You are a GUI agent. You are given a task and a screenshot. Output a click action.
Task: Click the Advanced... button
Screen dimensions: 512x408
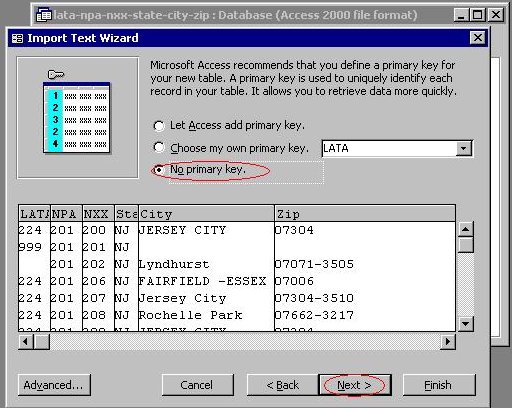point(54,385)
